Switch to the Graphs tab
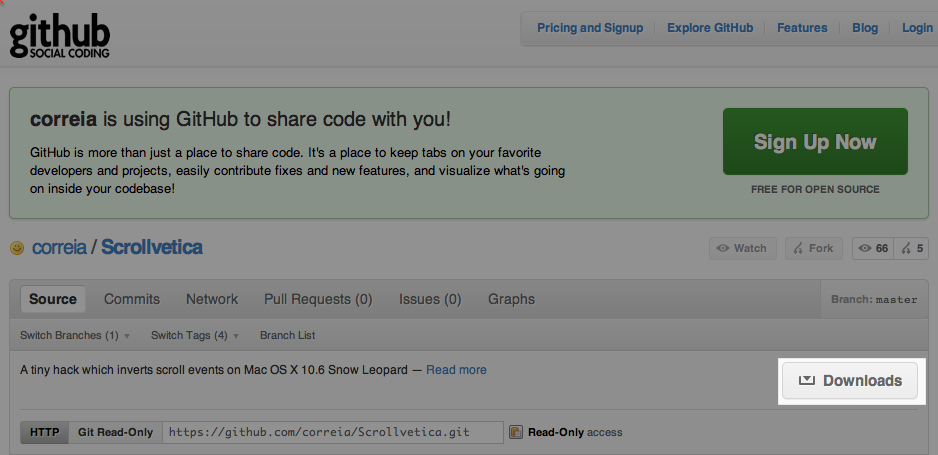This screenshot has width=938, height=455. 511,299
